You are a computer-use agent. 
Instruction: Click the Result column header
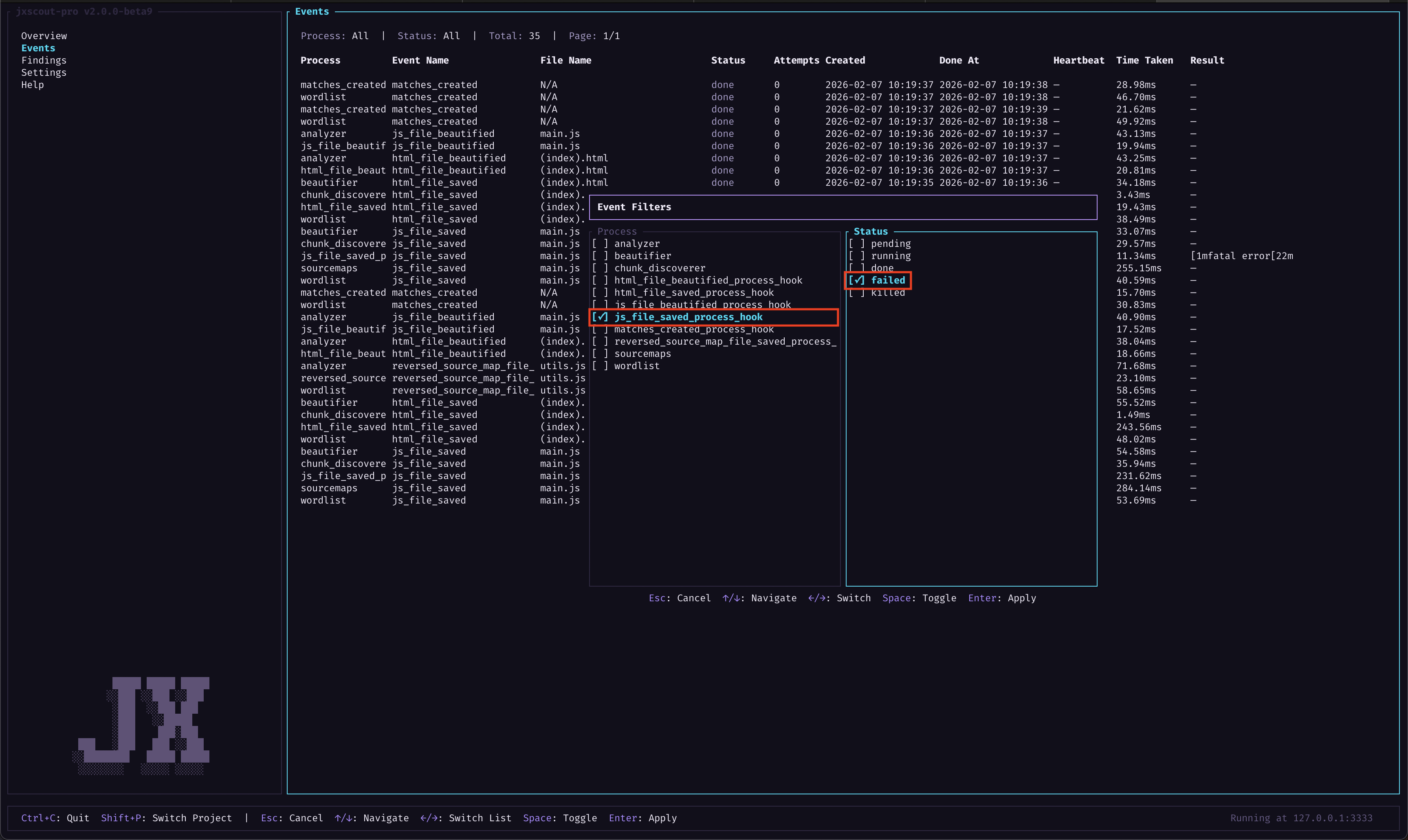1207,60
